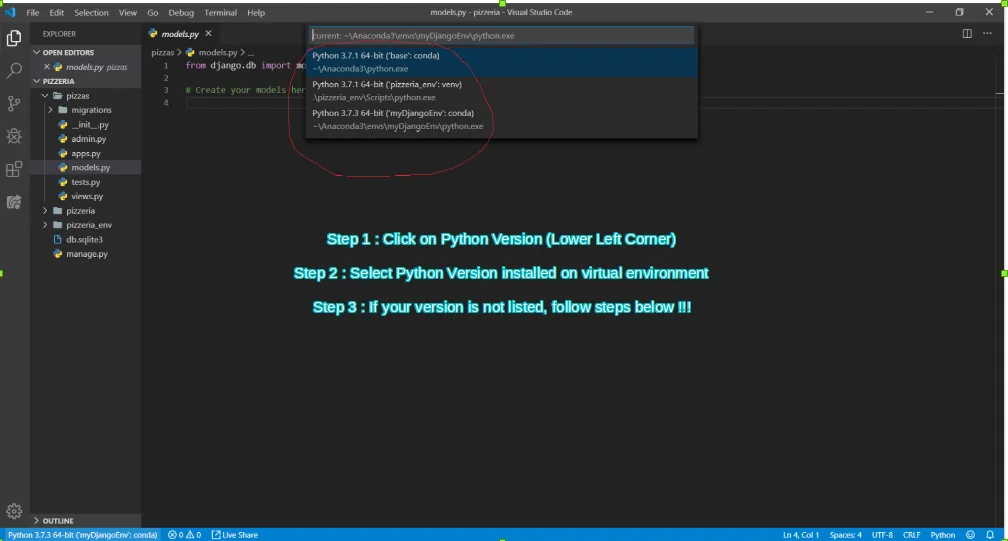The image size is (1008, 541).
Task: Open the editor More Actions ellipsis
Action: (987, 33)
